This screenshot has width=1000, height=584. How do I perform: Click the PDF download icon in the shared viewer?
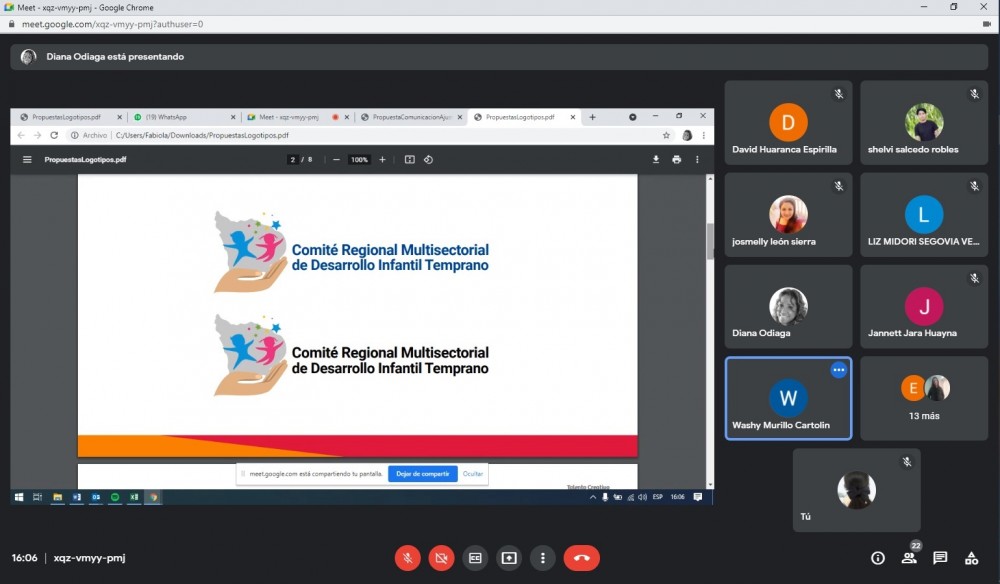pos(656,160)
